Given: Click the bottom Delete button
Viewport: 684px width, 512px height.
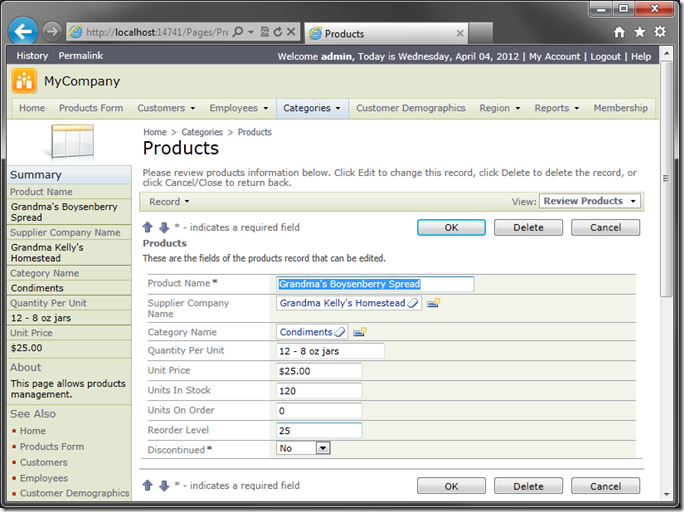Looking at the screenshot, I should coord(528,486).
